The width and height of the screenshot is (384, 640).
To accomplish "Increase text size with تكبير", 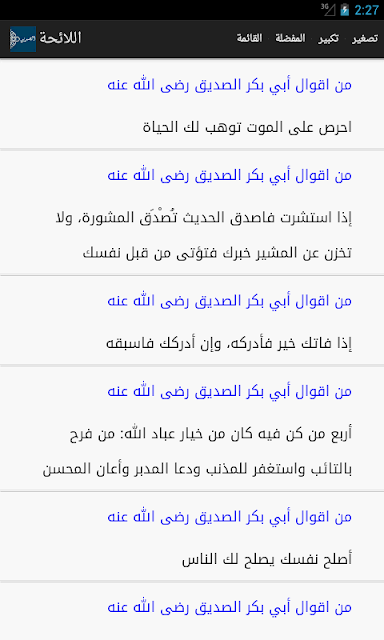I will [329, 38].
